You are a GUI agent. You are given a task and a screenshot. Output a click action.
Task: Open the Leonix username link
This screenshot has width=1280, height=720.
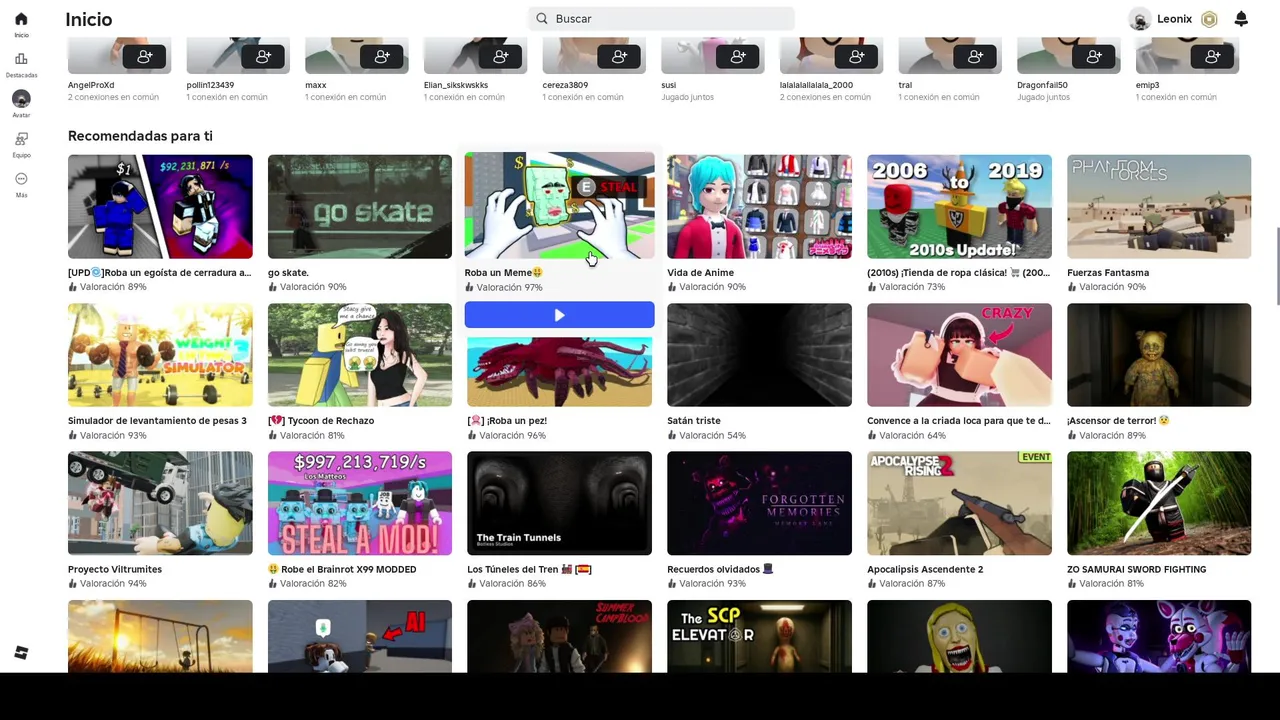(x=1174, y=19)
